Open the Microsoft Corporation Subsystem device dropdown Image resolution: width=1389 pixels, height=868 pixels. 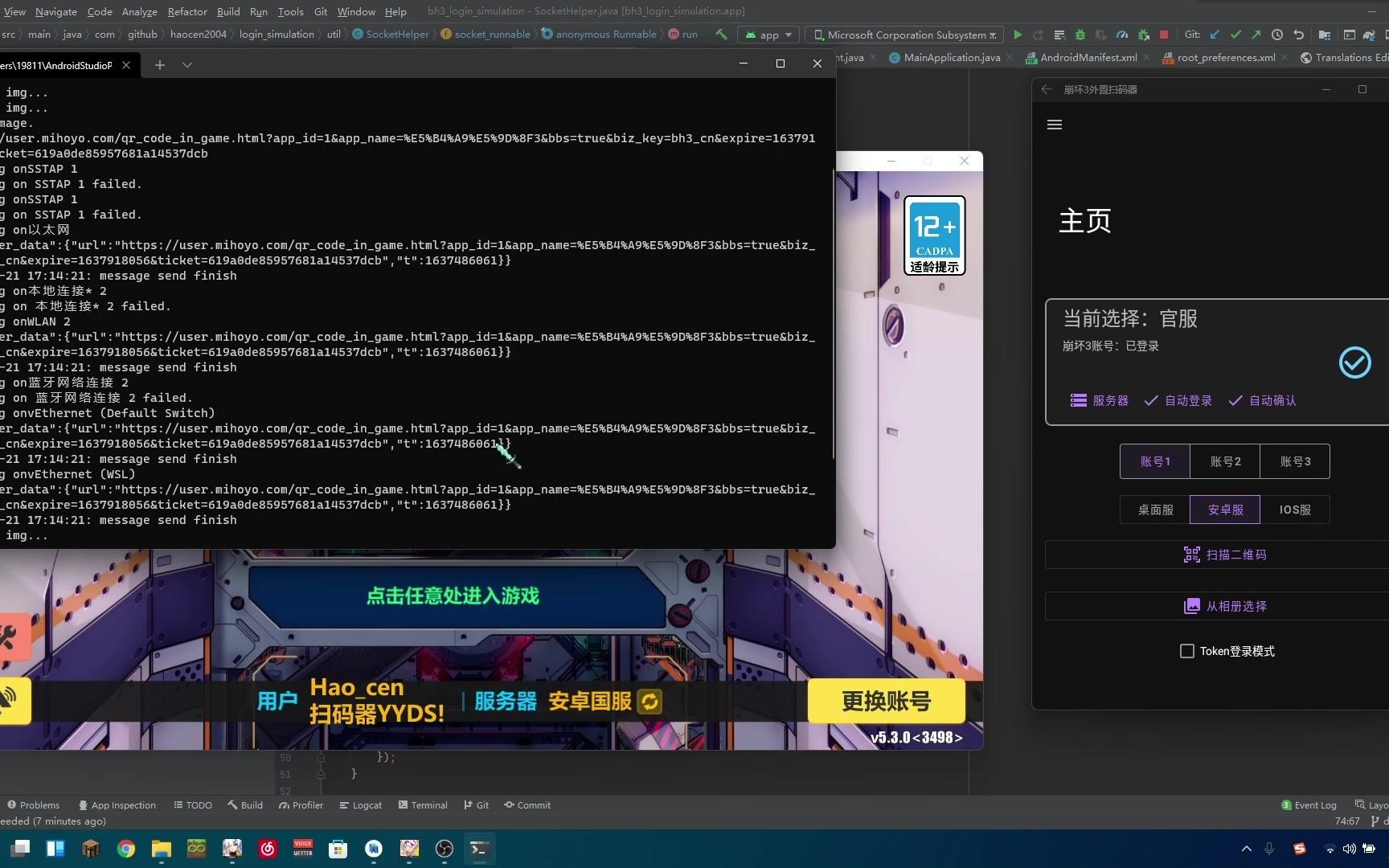[904, 35]
